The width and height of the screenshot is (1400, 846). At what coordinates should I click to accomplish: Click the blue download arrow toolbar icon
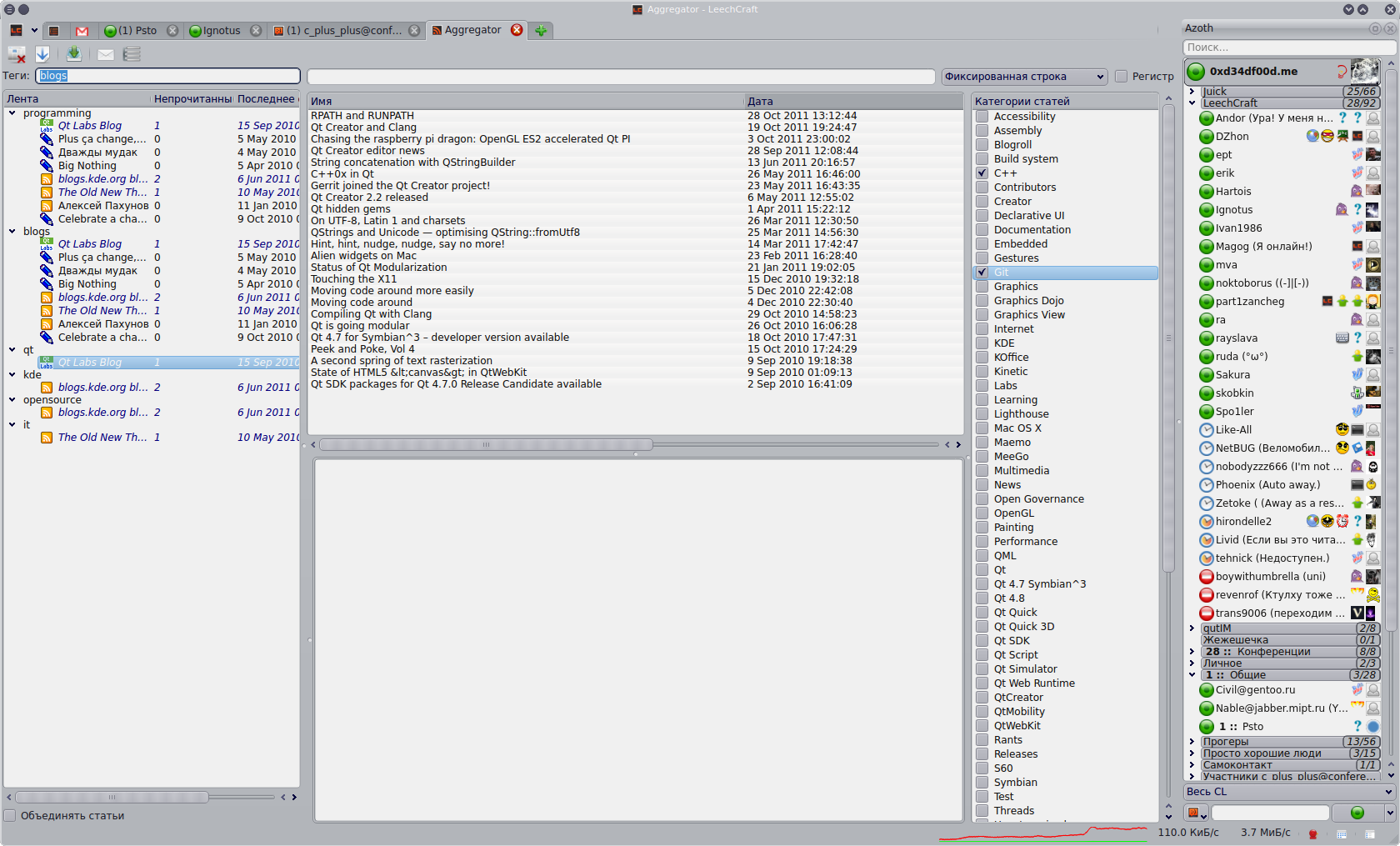(x=43, y=54)
